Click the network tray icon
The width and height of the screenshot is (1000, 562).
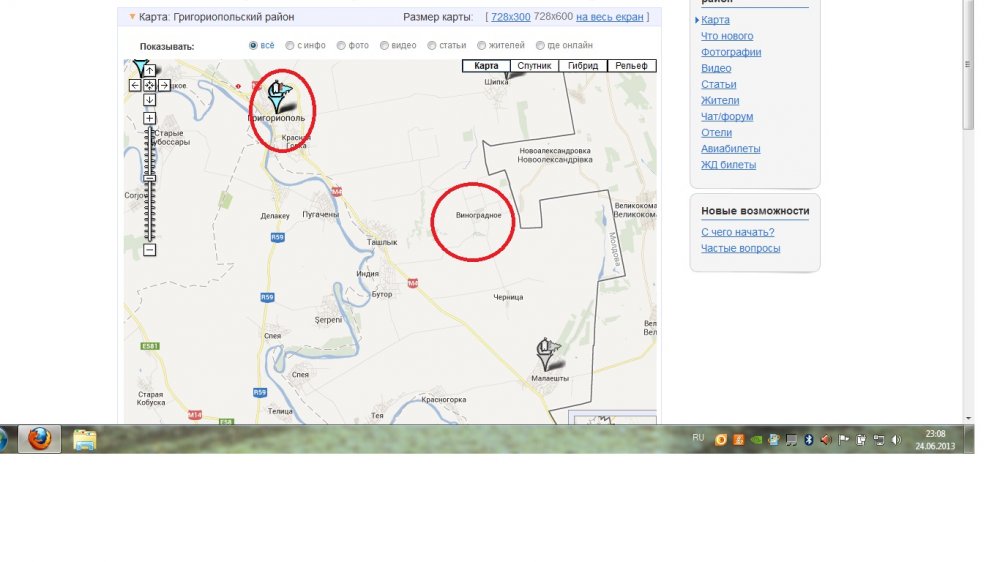coord(878,440)
